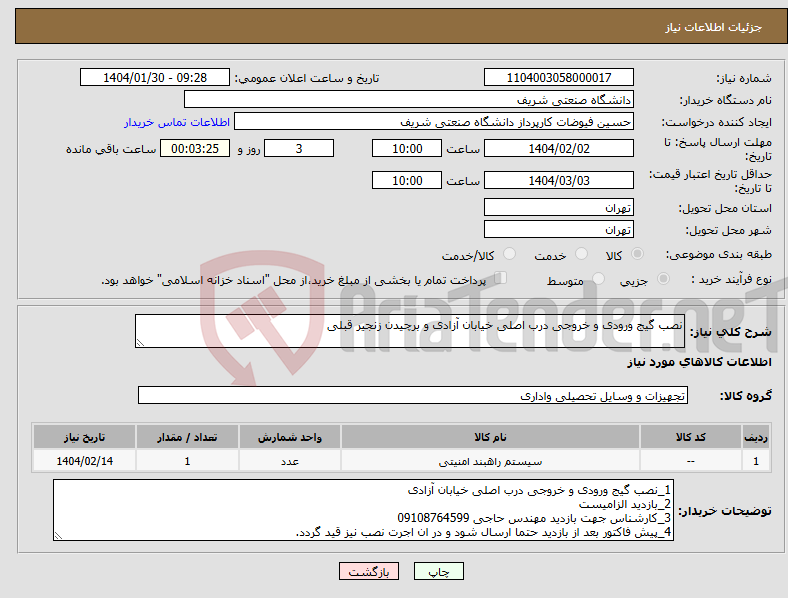Click the اطلاعات کالاهای مورد نیاز heading

pyautogui.click(x=699, y=362)
